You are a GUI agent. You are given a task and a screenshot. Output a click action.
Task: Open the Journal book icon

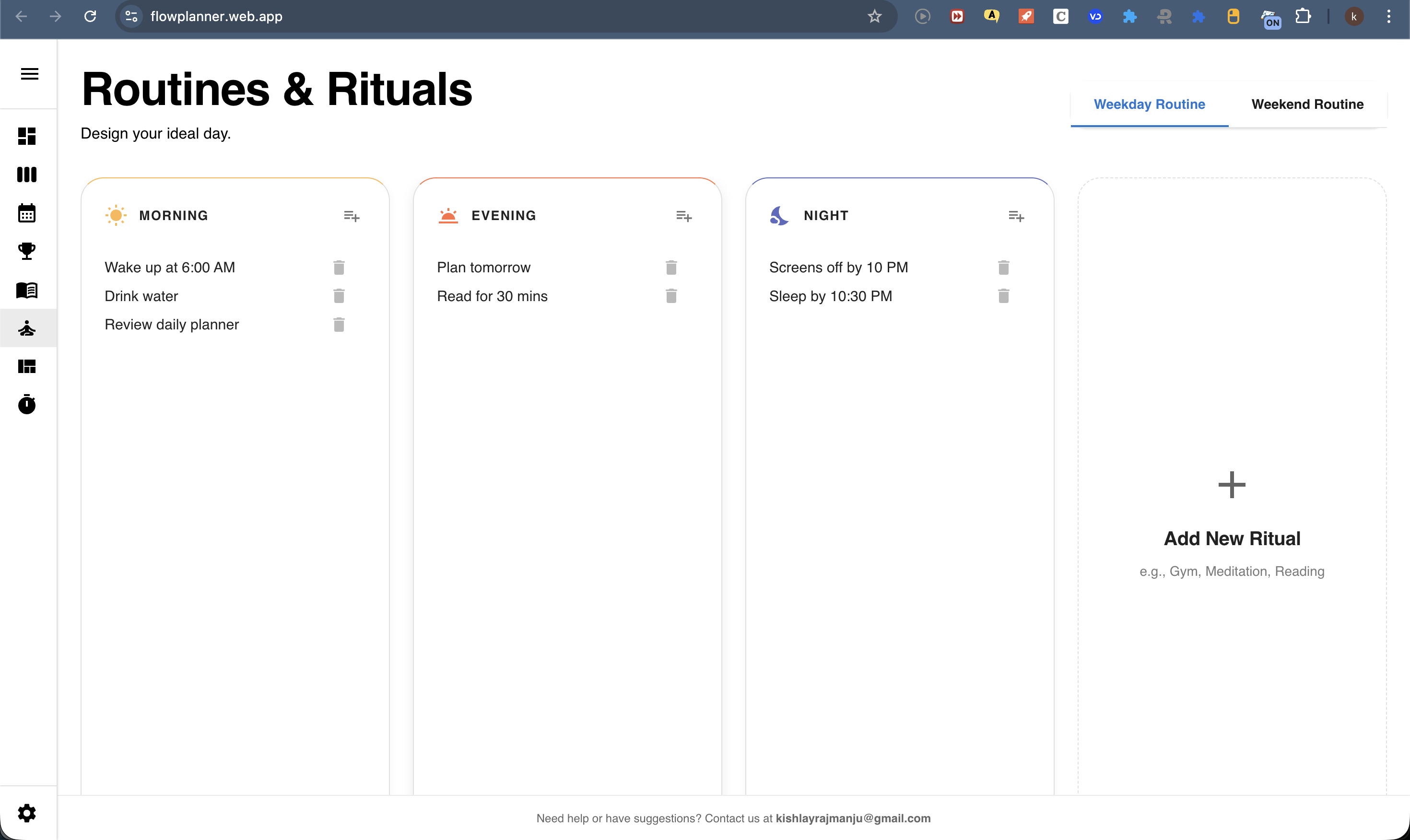pyautogui.click(x=26, y=291)
